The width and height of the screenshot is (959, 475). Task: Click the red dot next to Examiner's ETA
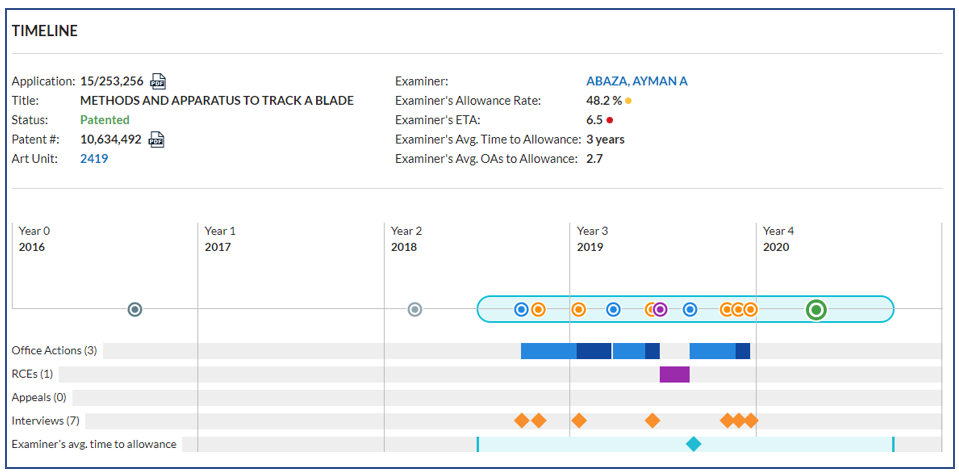point(610,120)
